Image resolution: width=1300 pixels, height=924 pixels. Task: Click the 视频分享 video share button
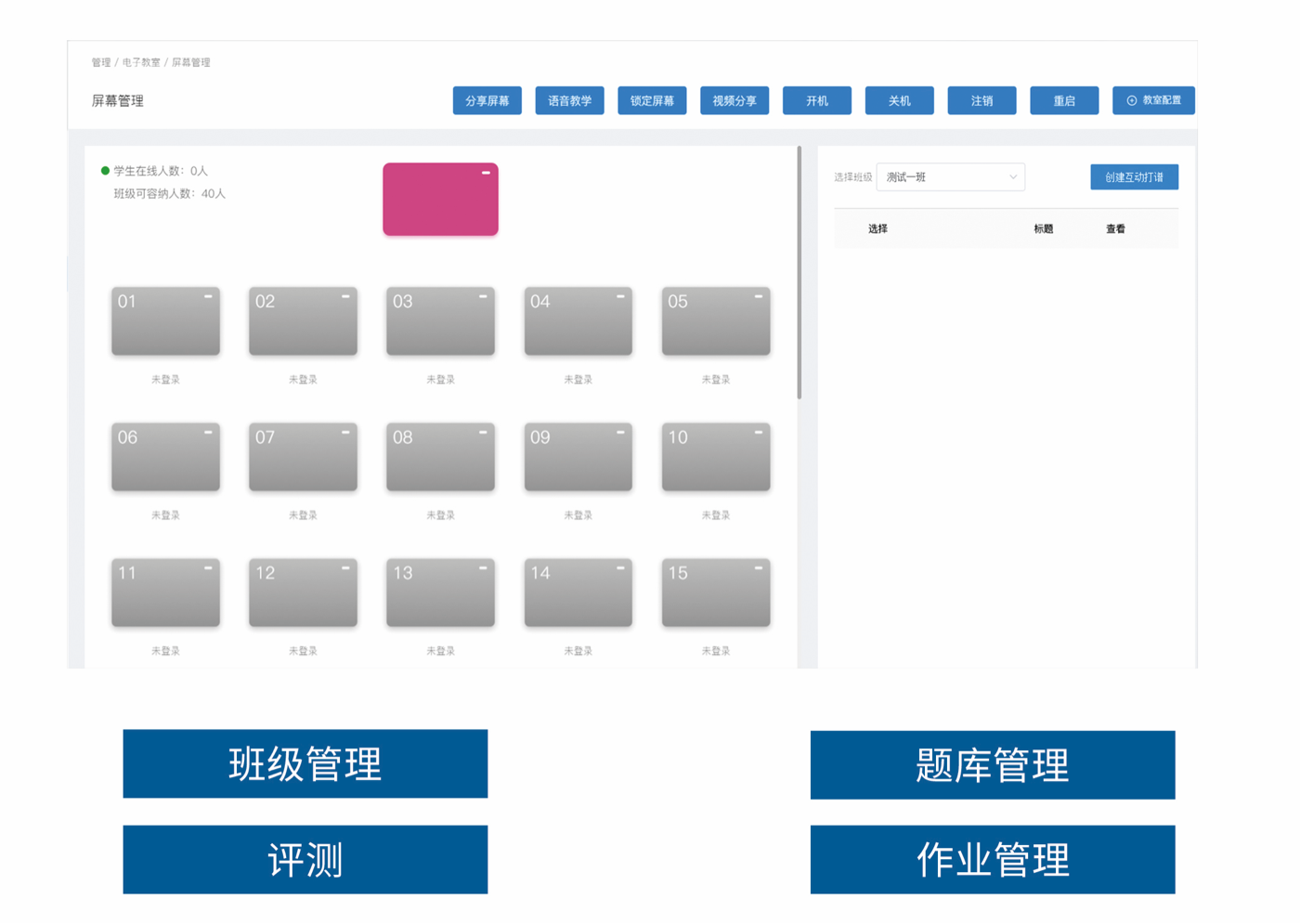click(x=734, y=100)
